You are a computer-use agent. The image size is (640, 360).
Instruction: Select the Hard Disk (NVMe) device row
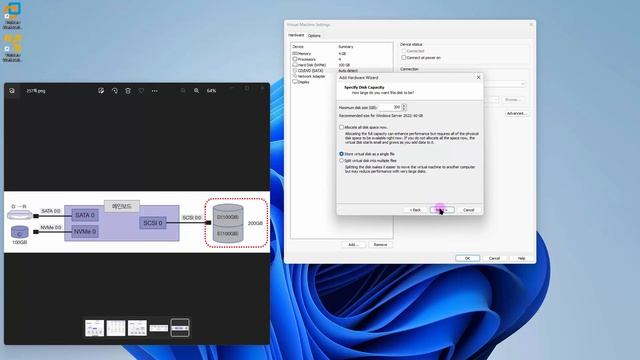coord(342,65)
